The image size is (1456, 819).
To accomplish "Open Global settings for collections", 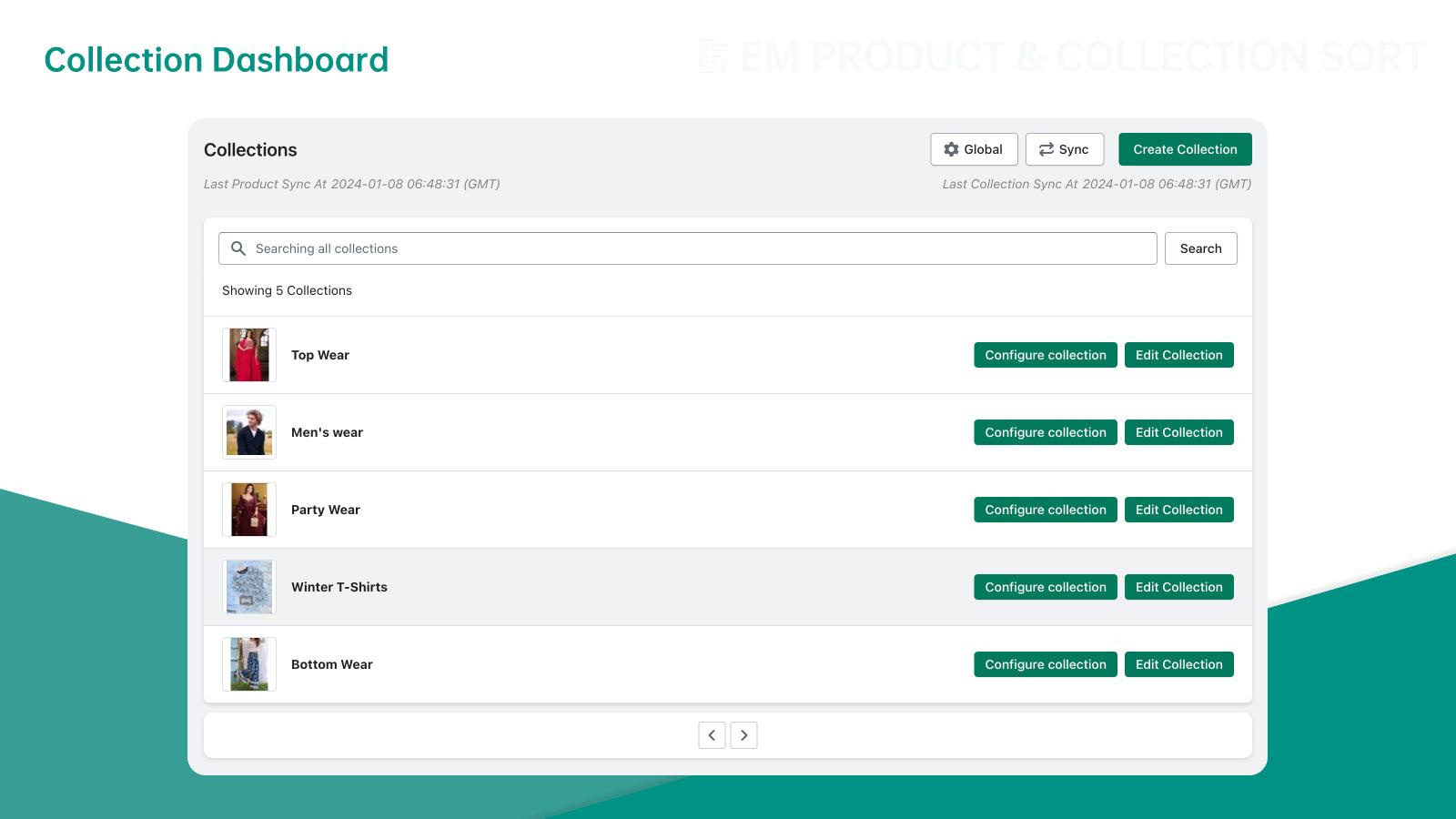I will pyautogui.click(x=974, y=149).
